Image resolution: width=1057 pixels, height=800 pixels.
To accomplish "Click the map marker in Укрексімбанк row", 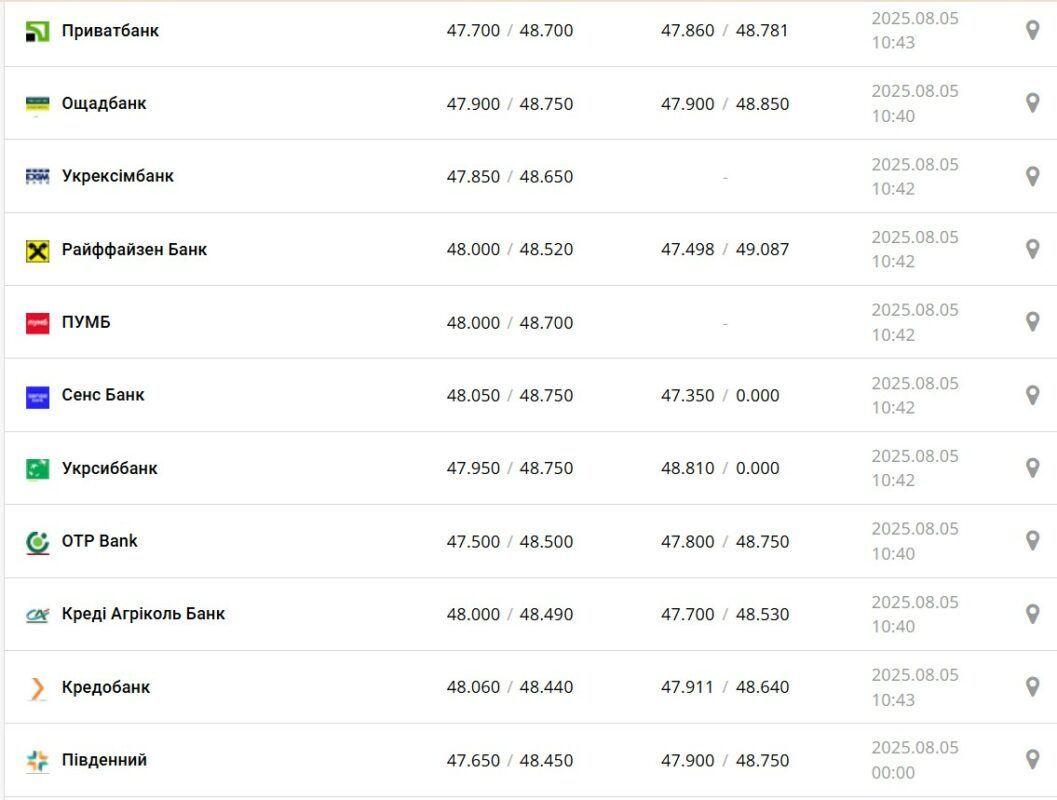I will tap(1032, 177).
